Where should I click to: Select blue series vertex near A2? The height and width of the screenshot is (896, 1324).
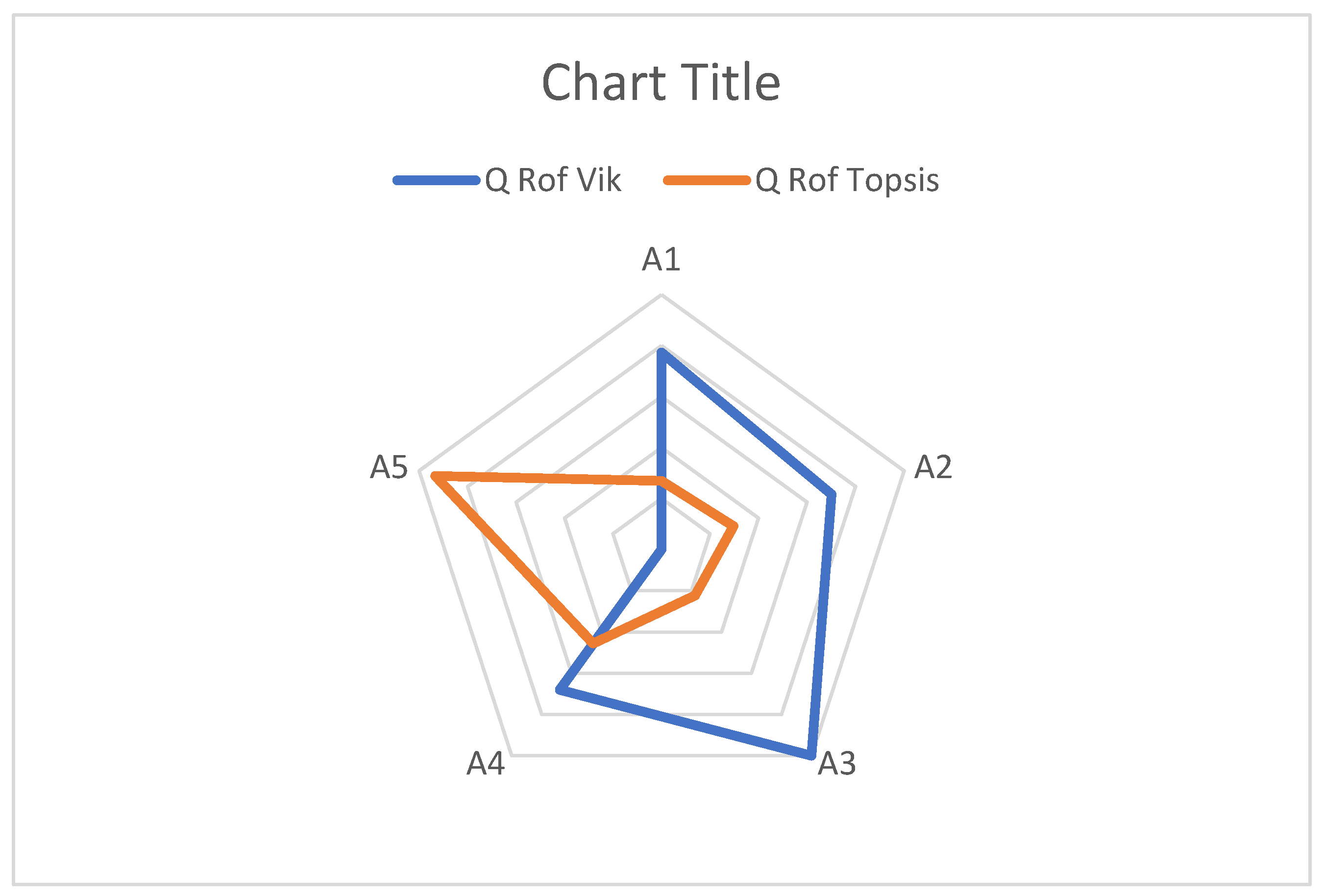pos(833,493)
